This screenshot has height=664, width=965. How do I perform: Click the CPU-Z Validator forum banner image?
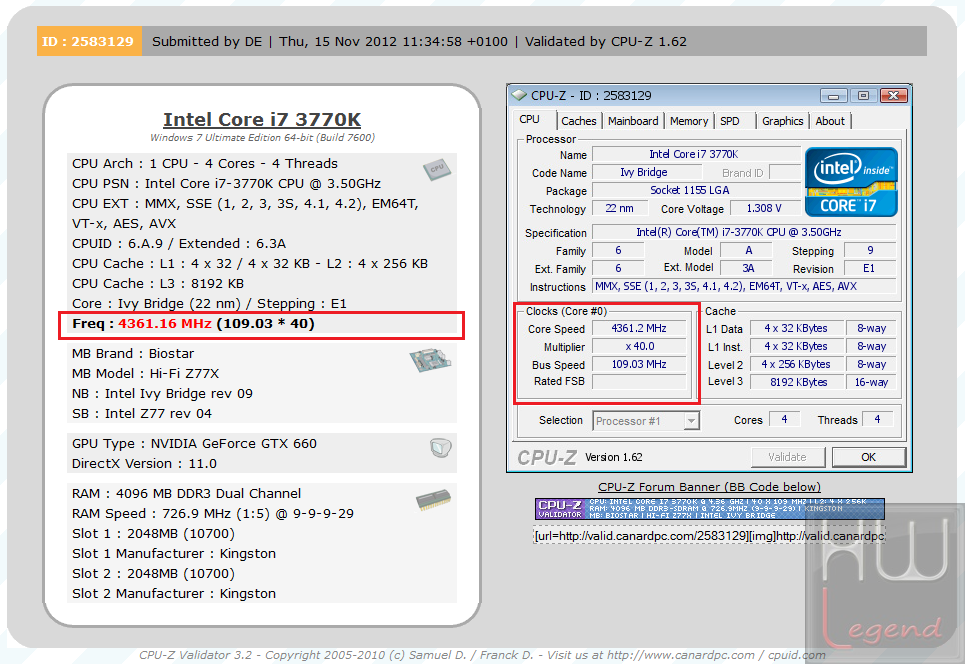709,509
